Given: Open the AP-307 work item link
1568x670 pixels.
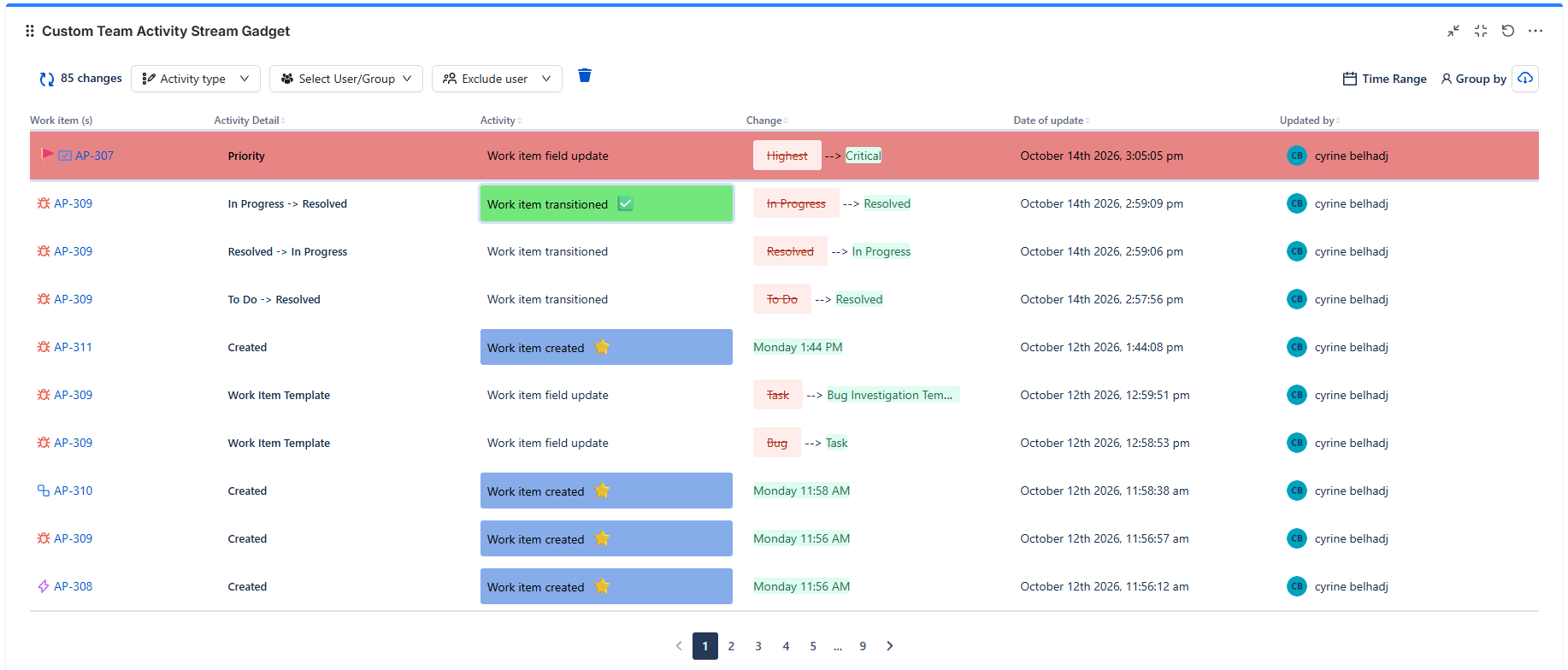Looking at the screenshot, I should point(94,156).
